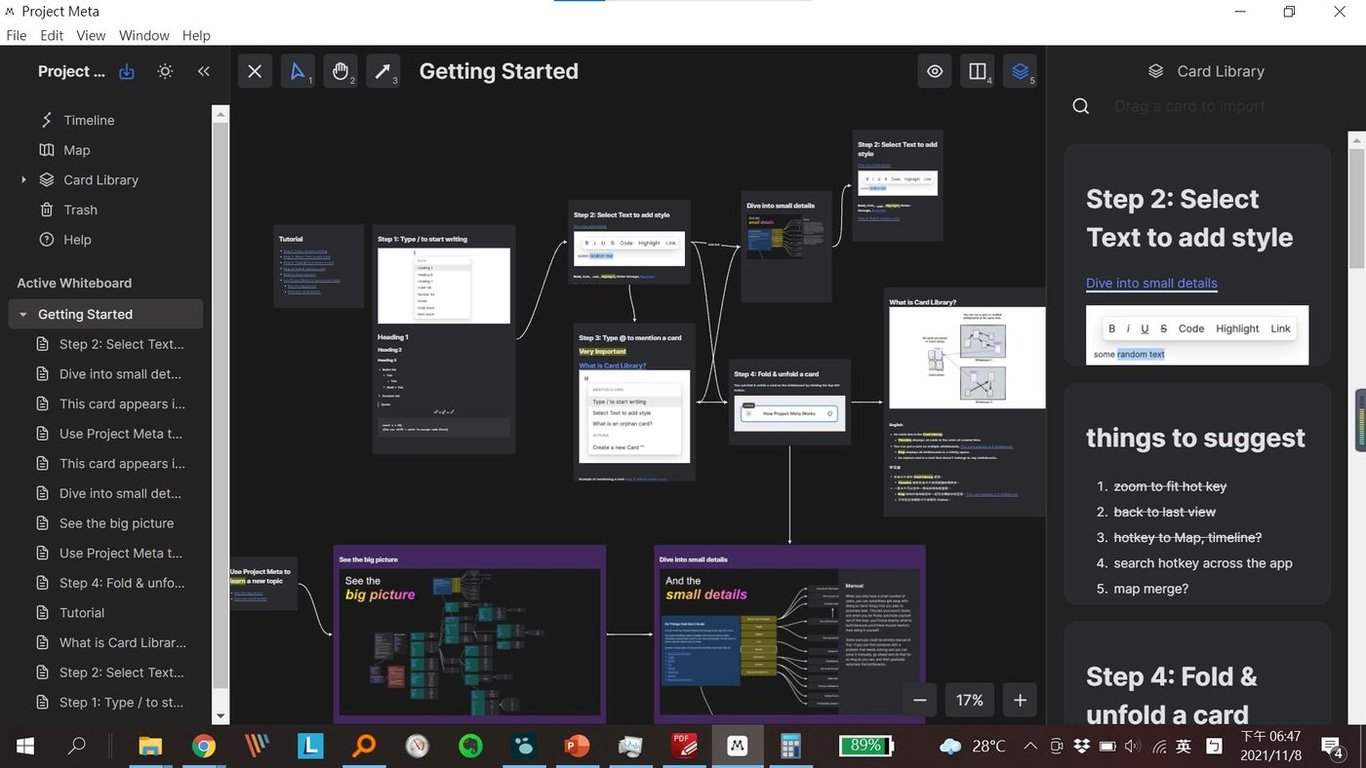Open File Explorer from the taskbar
The width and height of the screenshot is (1366, 768).
[150, 746]
